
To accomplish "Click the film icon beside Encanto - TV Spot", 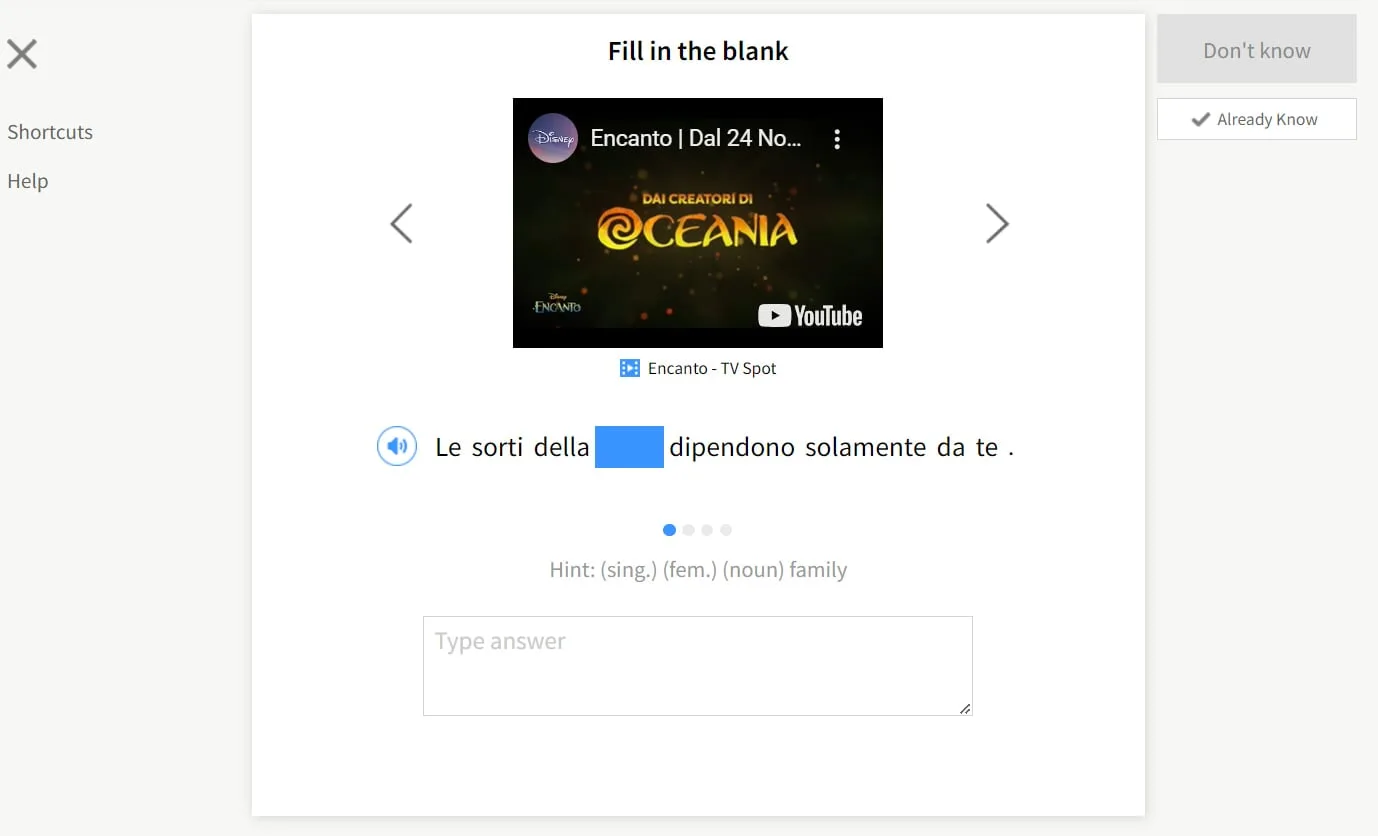I will pos(629,368).
